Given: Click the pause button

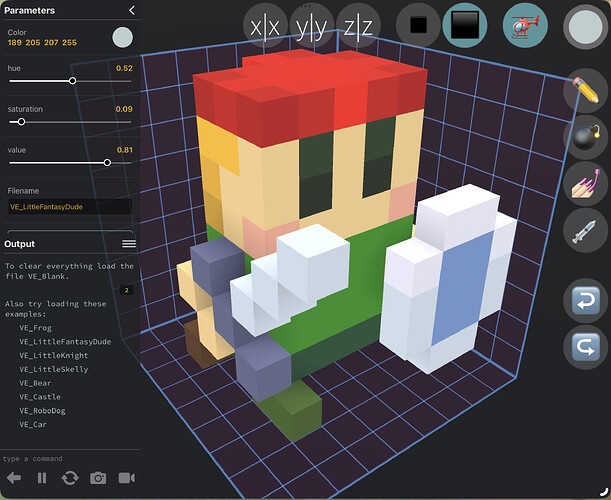Looking at the screenshot, I should [x=42, y=478].
